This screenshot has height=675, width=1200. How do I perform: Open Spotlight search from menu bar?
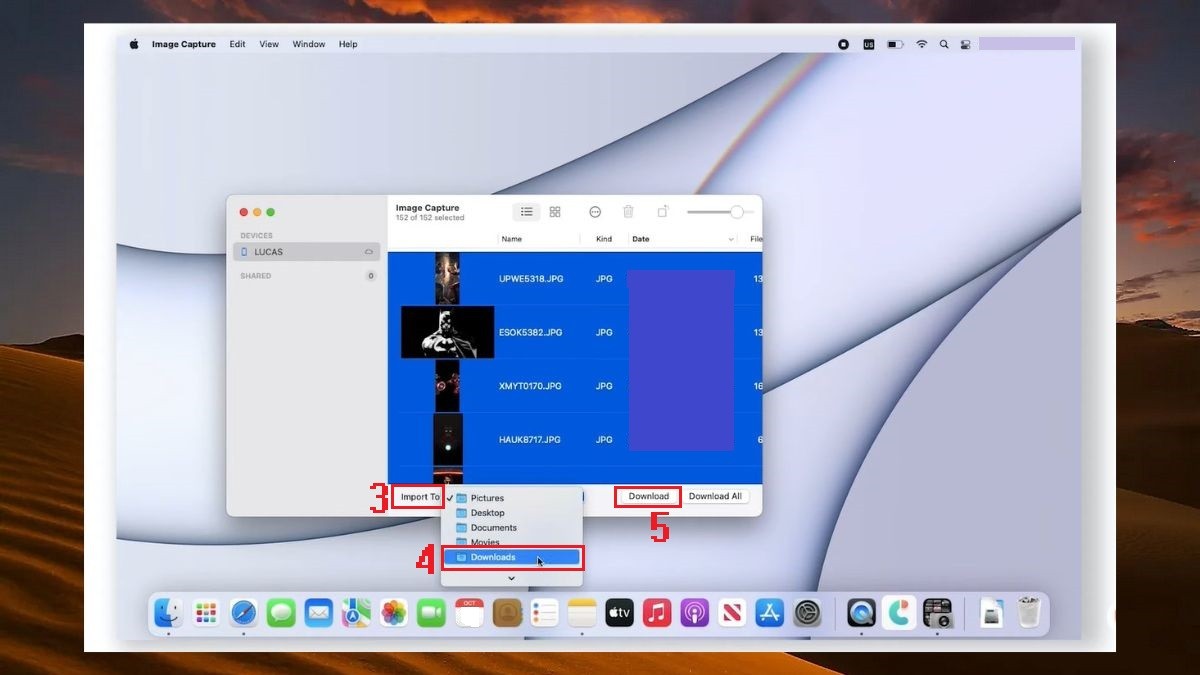click(x=944, y=44)
